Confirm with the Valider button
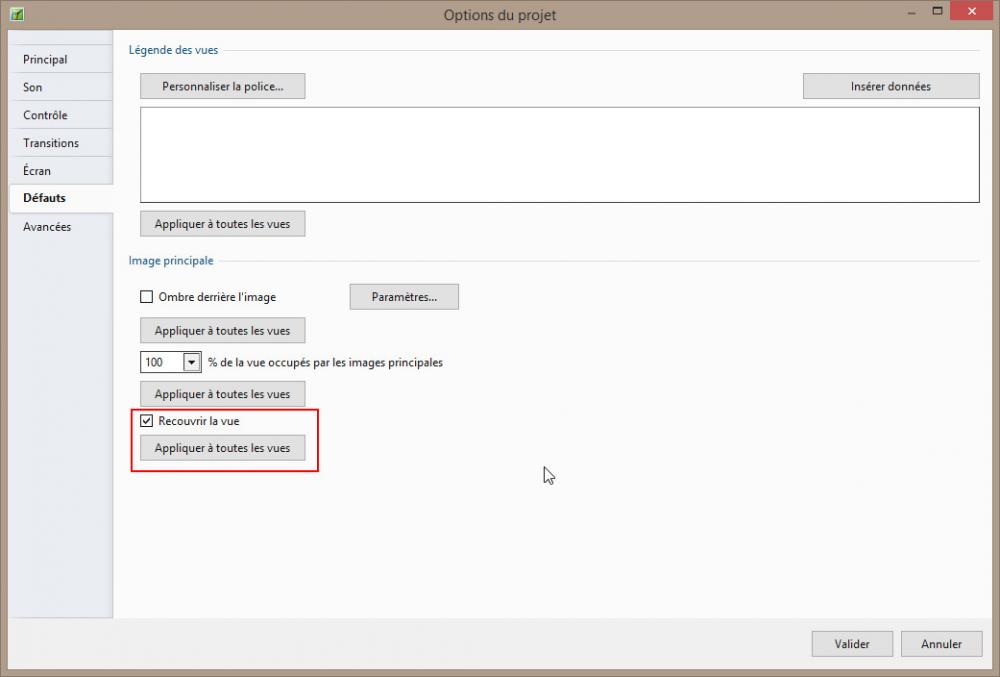The image size is (1000, 677). click(x=852, y=644)
